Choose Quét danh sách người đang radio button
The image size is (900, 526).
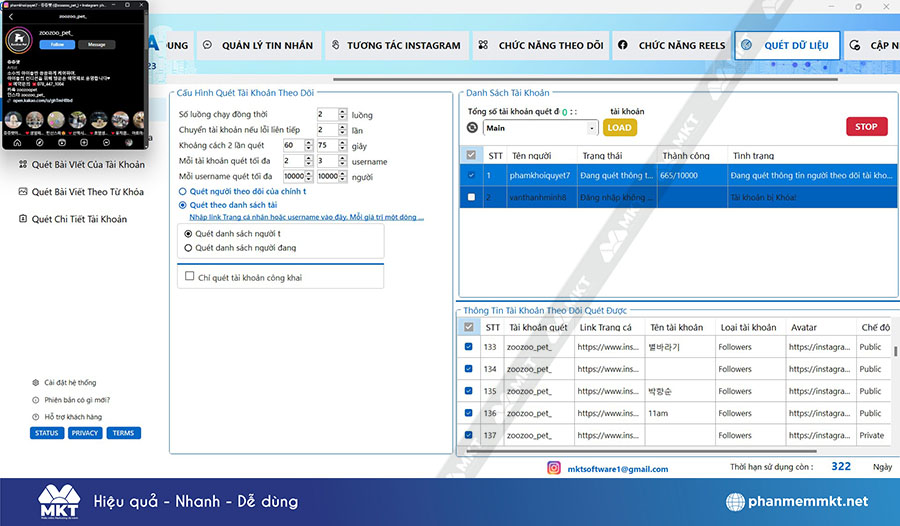pos(188,248)
